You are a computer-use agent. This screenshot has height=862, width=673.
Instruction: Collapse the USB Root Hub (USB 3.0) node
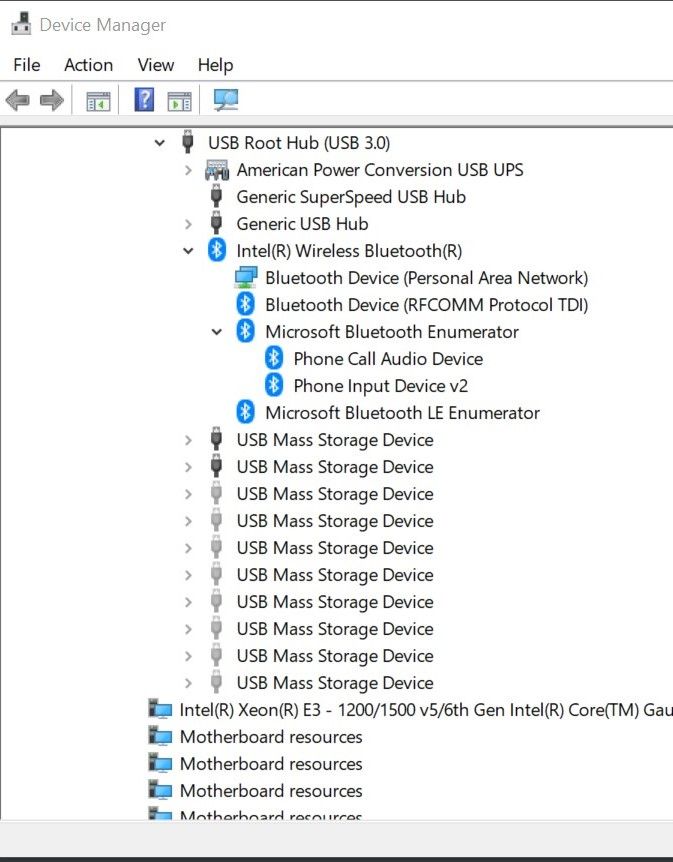(159, 143)
